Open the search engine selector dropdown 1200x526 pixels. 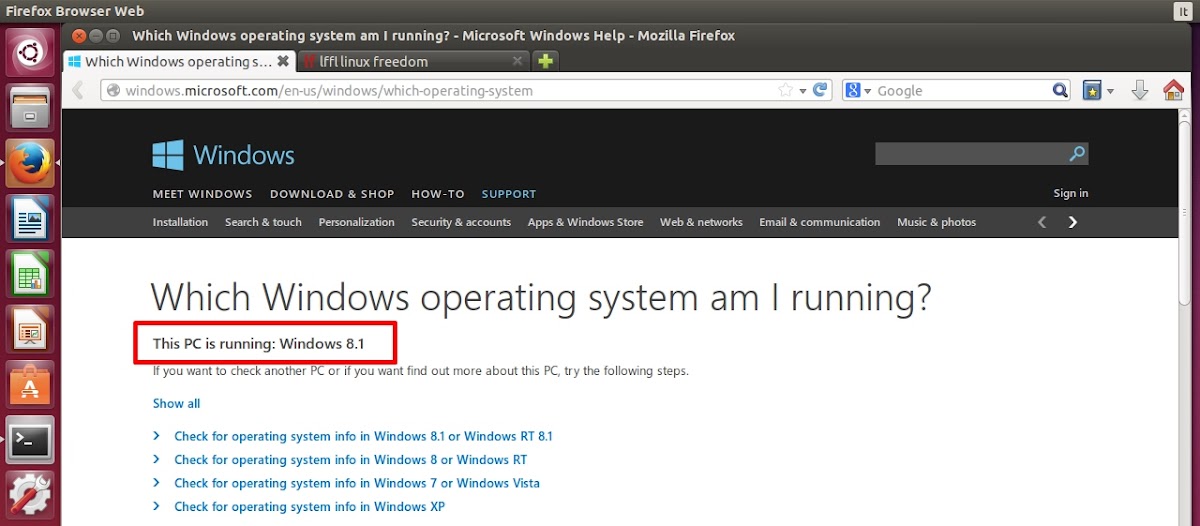(x=866, y=91)
